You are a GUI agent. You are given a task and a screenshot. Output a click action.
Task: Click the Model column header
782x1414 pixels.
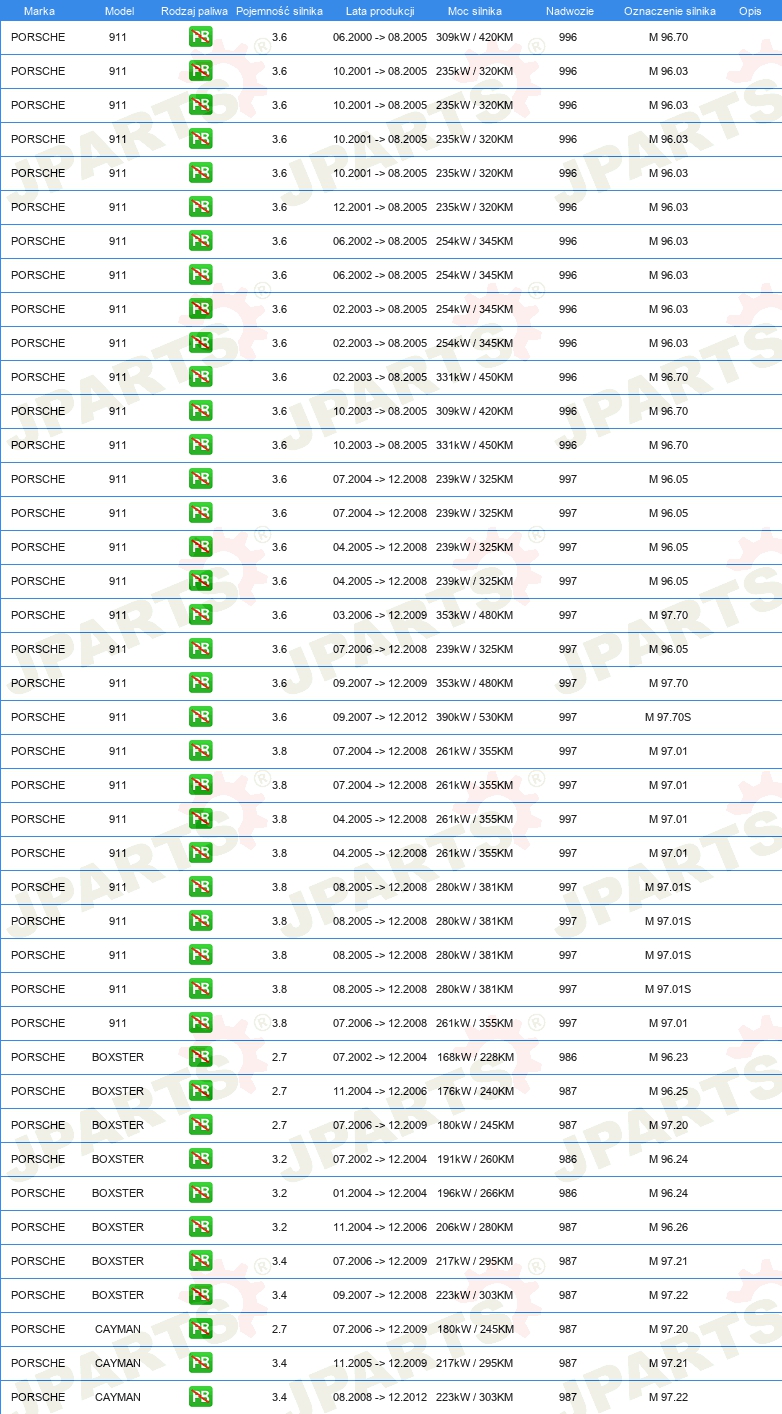(119, 11)
